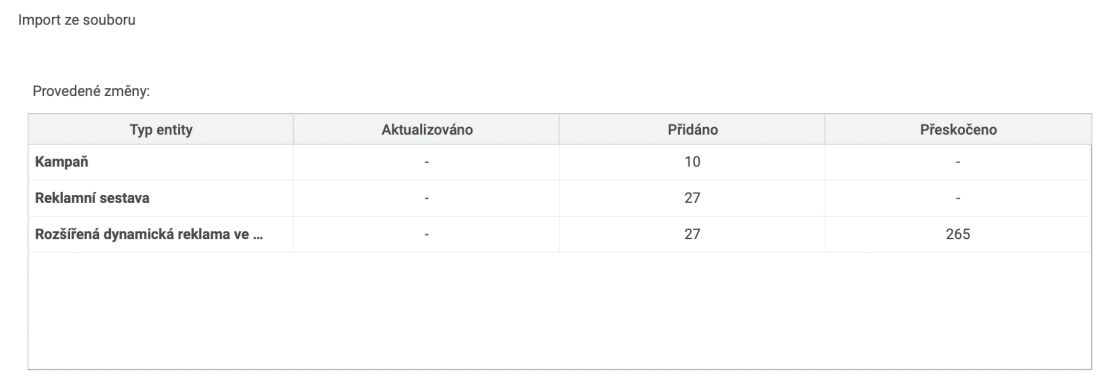Click the Import ze souboru title

[77, 20]
